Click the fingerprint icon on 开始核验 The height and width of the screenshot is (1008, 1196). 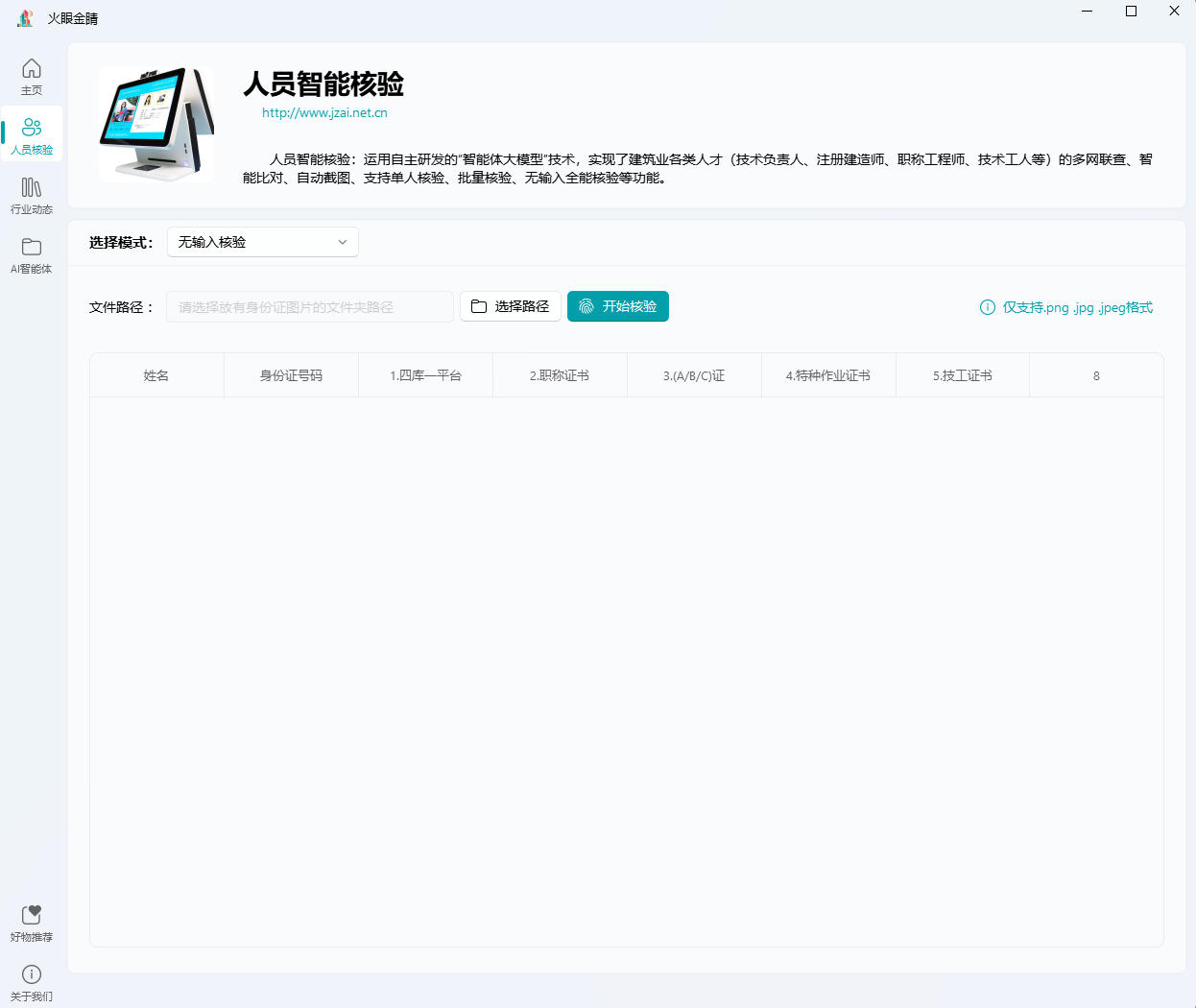[x=585, y=306]
